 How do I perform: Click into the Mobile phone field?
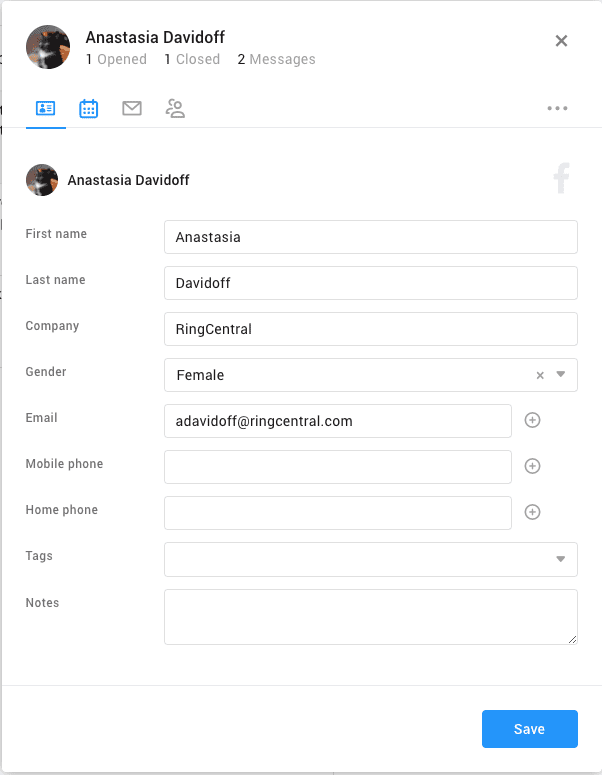(337, 467)
